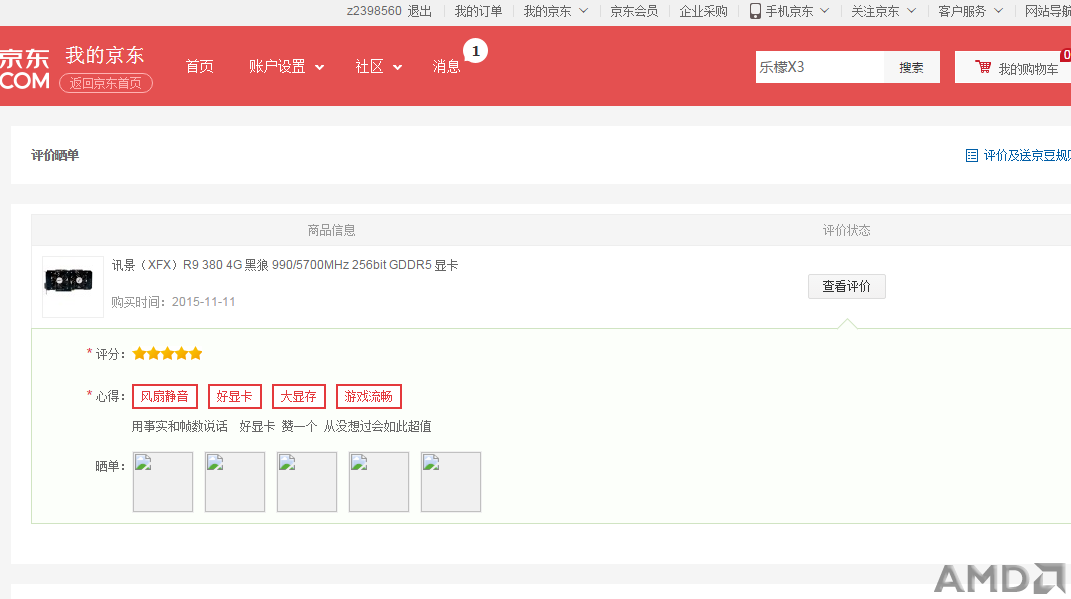Open the first 晒单 photo thumbnail
1071x599 pixels.
pyautogui.click(x=163, y=482)
